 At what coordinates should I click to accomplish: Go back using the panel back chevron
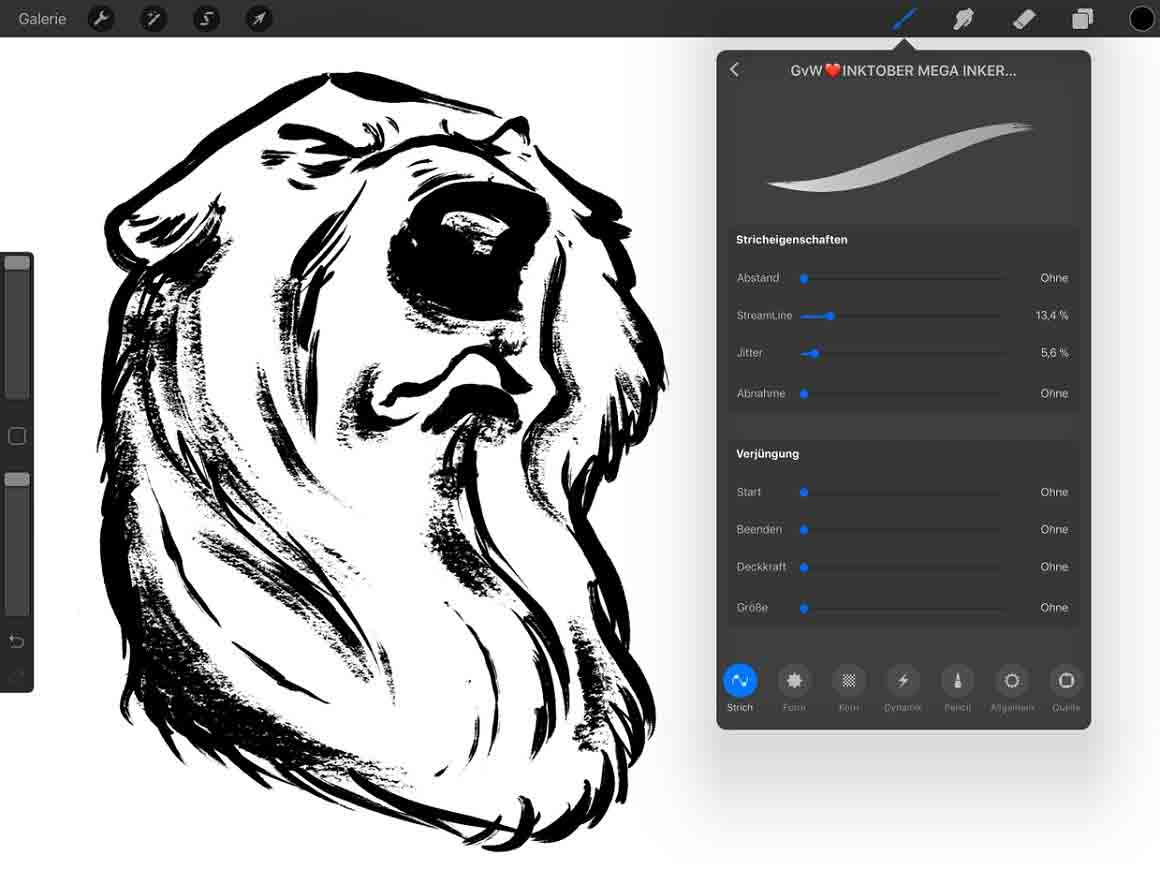click(735, 70)
